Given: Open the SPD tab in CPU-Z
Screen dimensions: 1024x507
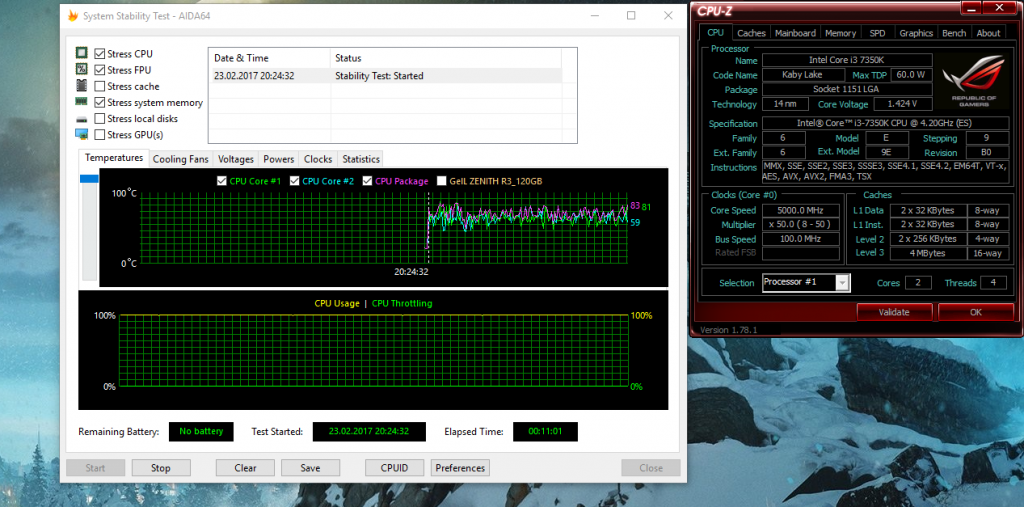Looking at the screenshot, I should tap(877, 33).
